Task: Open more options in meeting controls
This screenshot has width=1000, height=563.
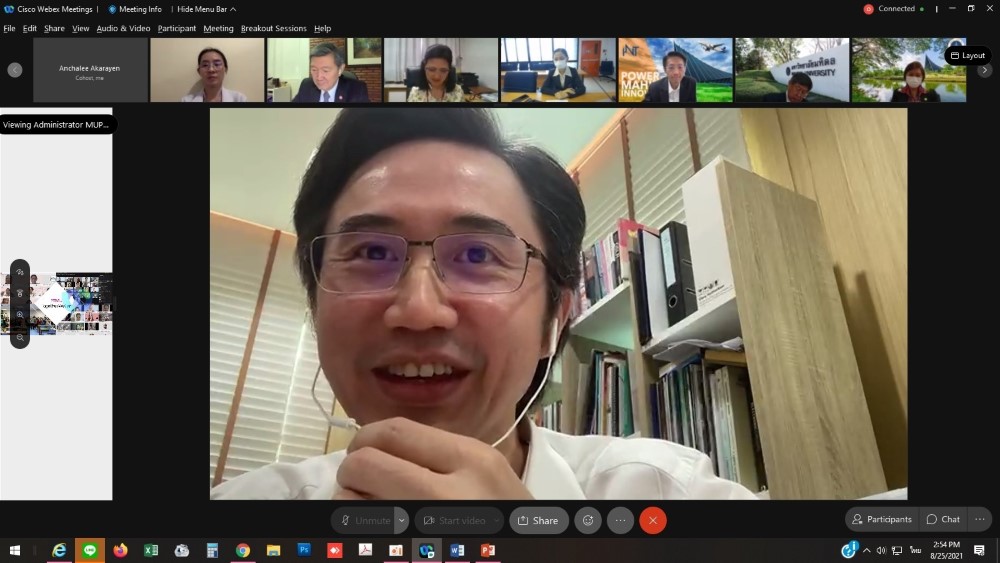Action: pos(620,520)
